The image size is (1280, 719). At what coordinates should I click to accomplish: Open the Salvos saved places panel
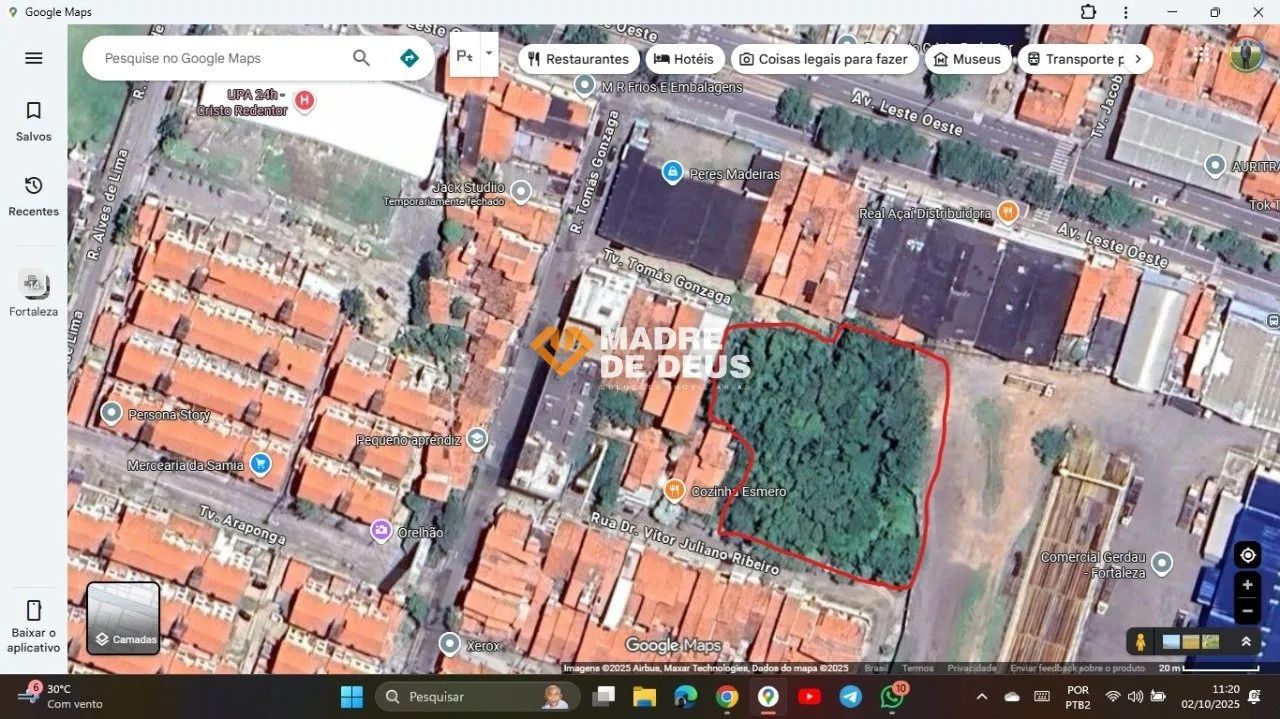33,121
